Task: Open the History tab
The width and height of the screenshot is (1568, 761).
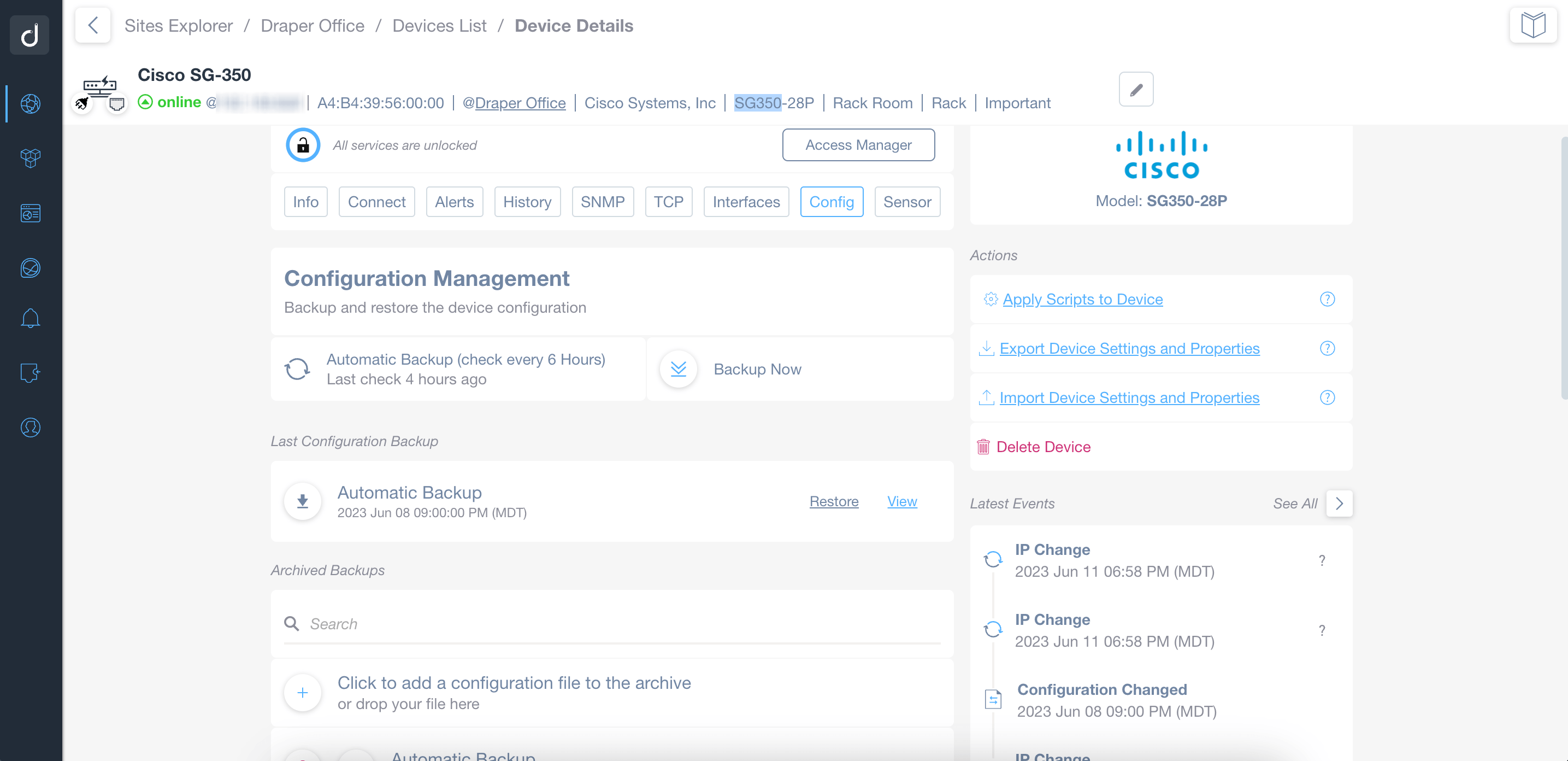Action: (x=527, y=202)
